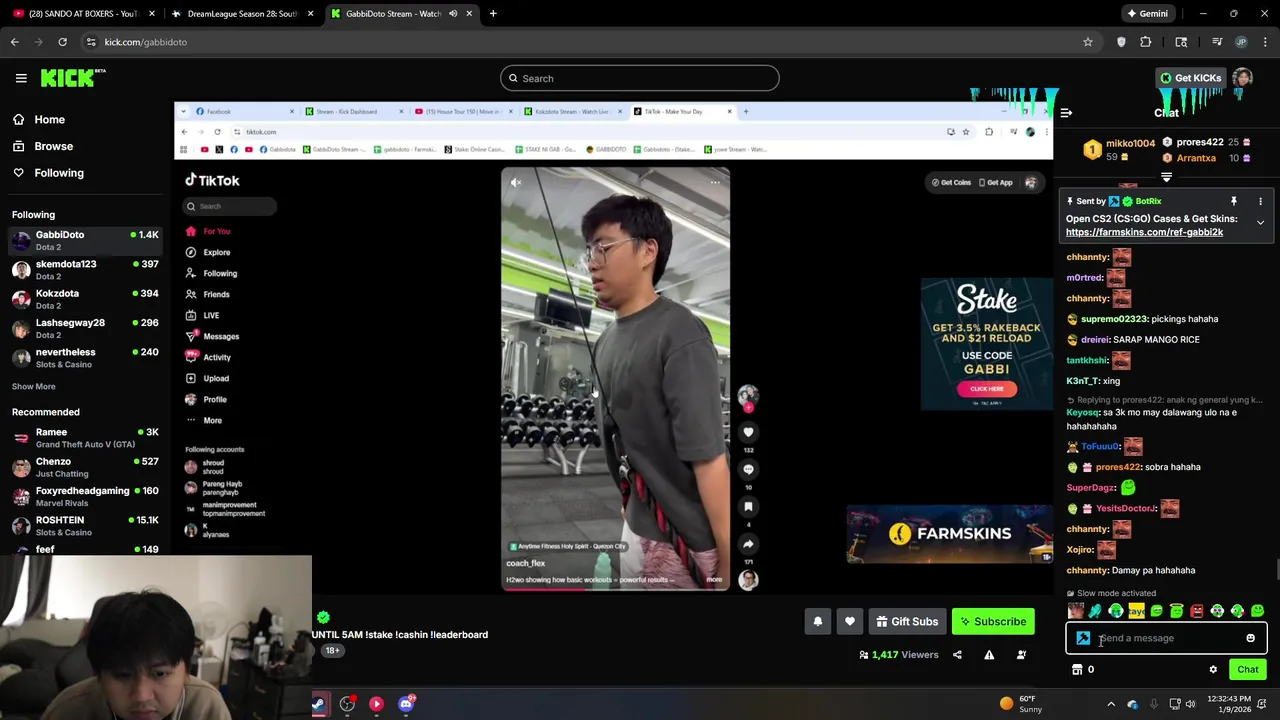Click the Kick logo
The height and width of the screenshot is (720, 1280).
[x=72, y=78]
